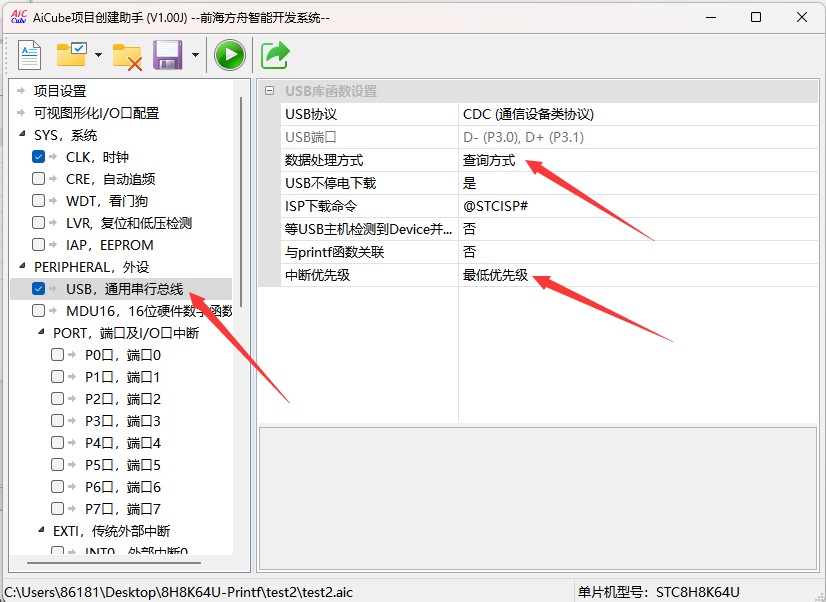Image resolution: width=826 pixels, height=602 pixels.
Task: Click value 否 for 与printf函数关联 row
Action: click(638, 252)
